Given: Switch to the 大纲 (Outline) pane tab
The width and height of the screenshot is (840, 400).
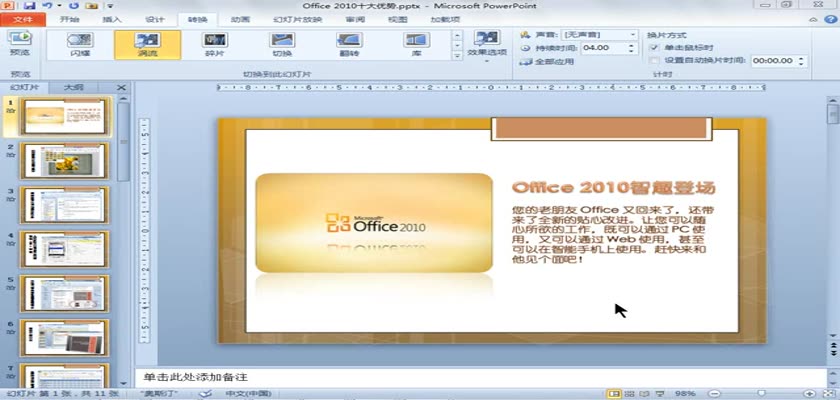Looking at the screenshot, I should point(73,88).
